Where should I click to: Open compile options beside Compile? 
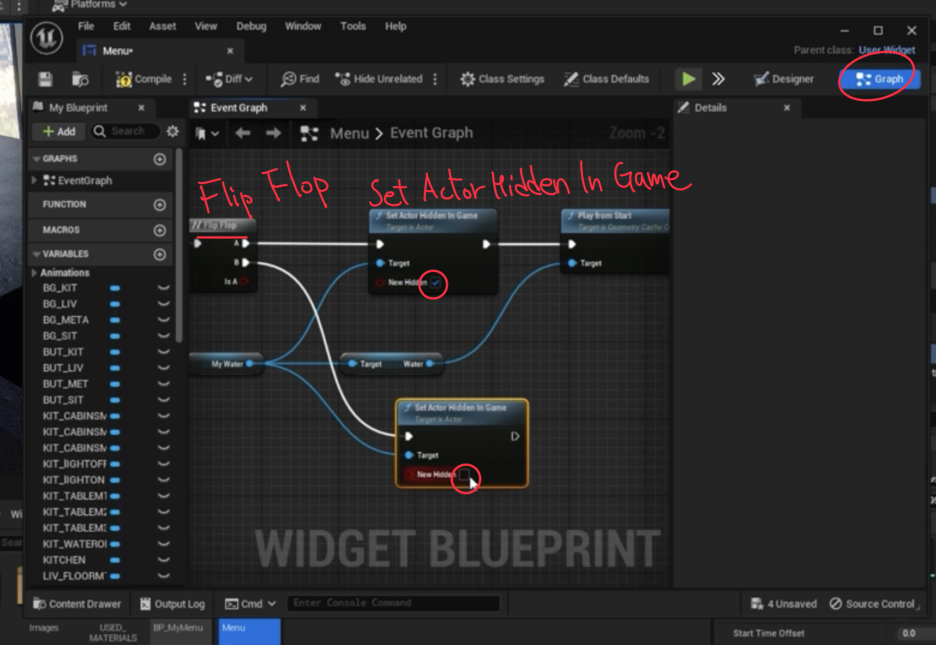[184, 79]
